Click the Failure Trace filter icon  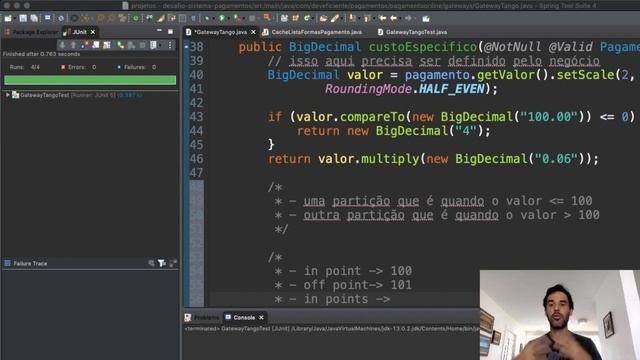tap(162, 263)
